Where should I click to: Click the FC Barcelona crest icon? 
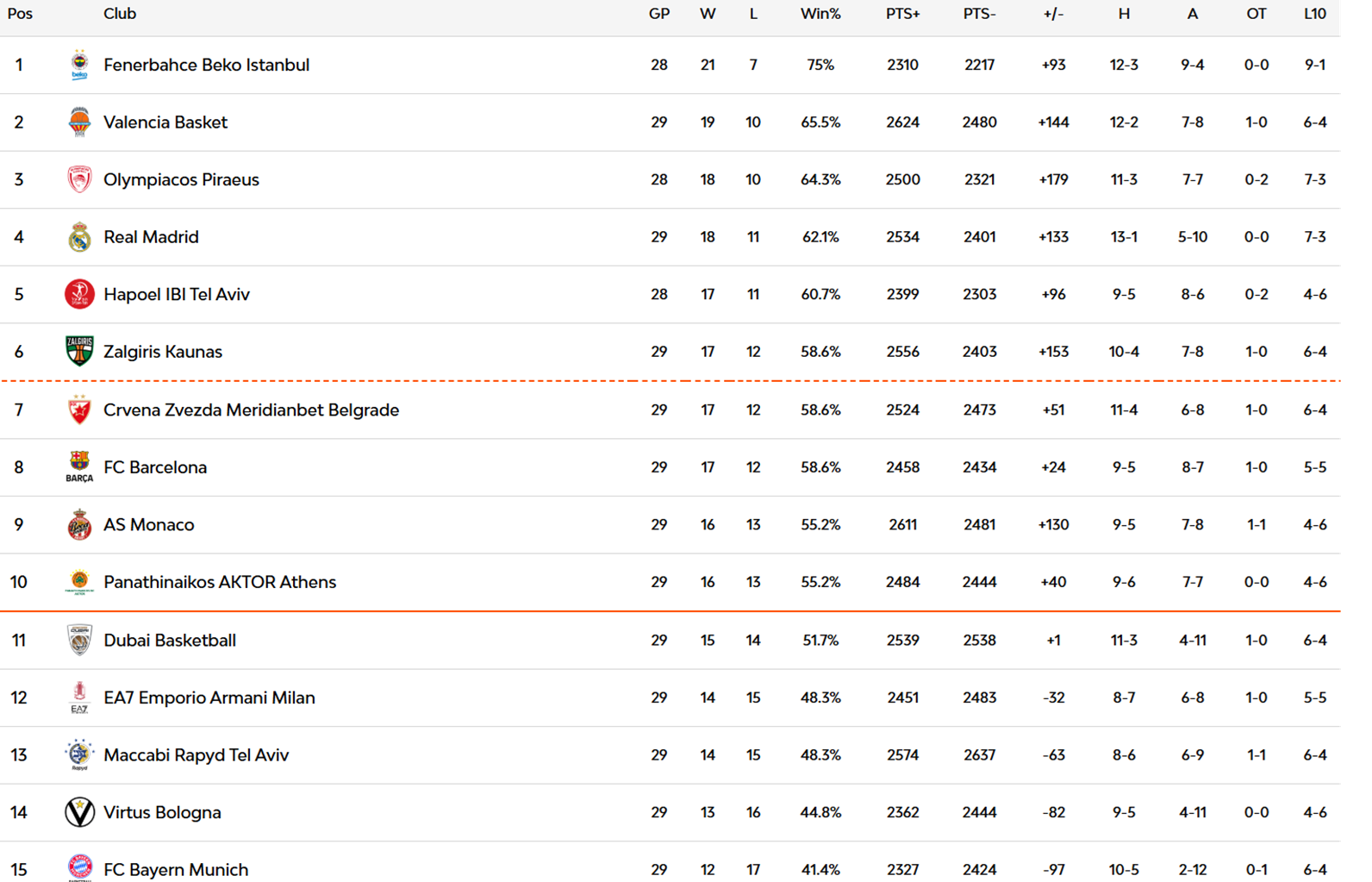point(79,466)
